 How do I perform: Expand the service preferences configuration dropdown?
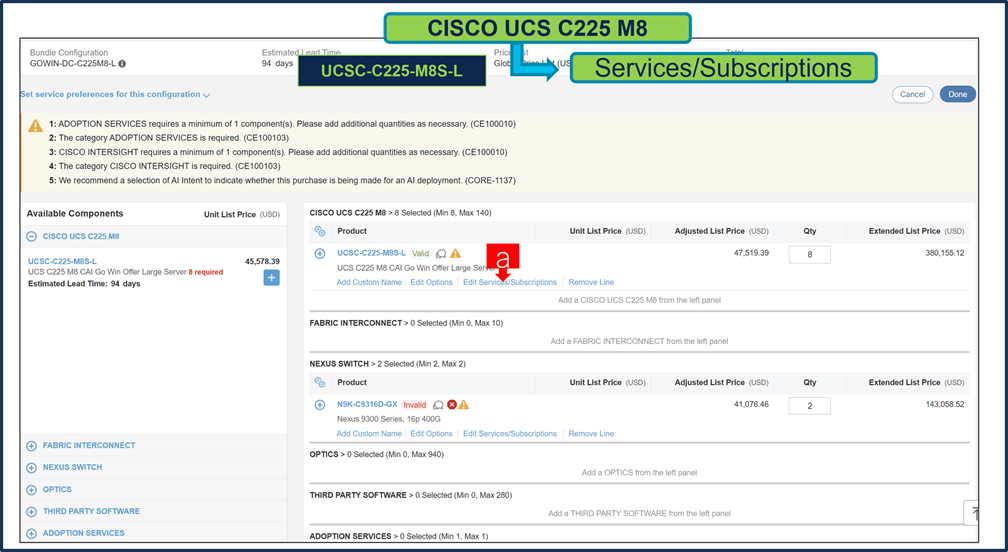[116, 94]
